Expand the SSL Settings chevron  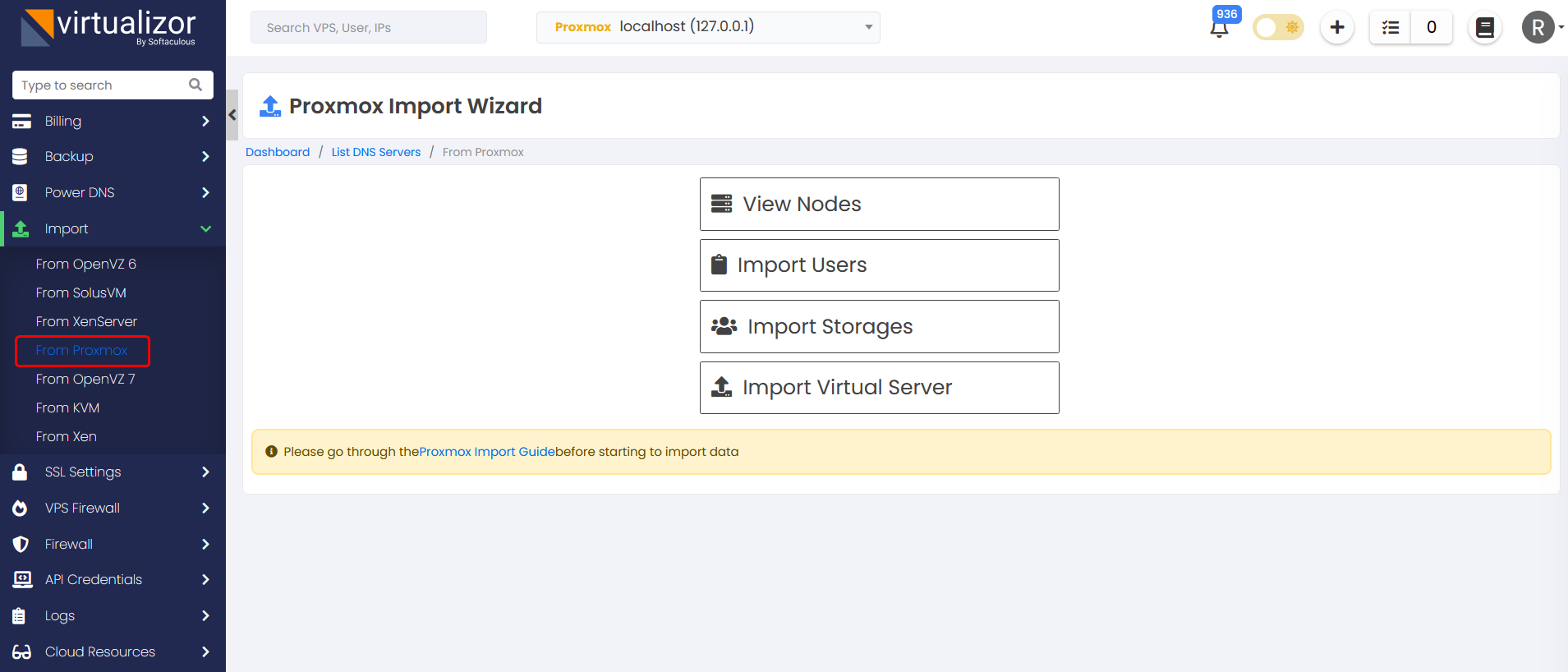pos(205,472)
